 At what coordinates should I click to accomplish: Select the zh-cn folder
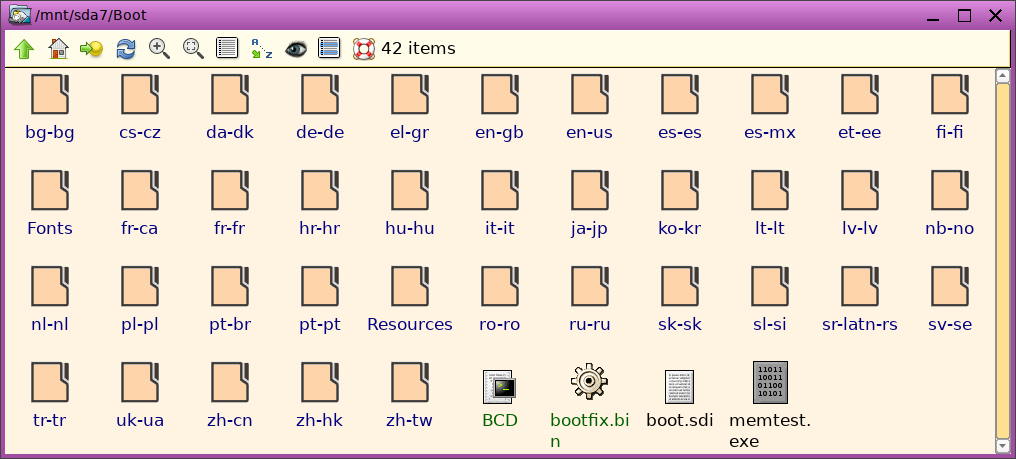230,395
